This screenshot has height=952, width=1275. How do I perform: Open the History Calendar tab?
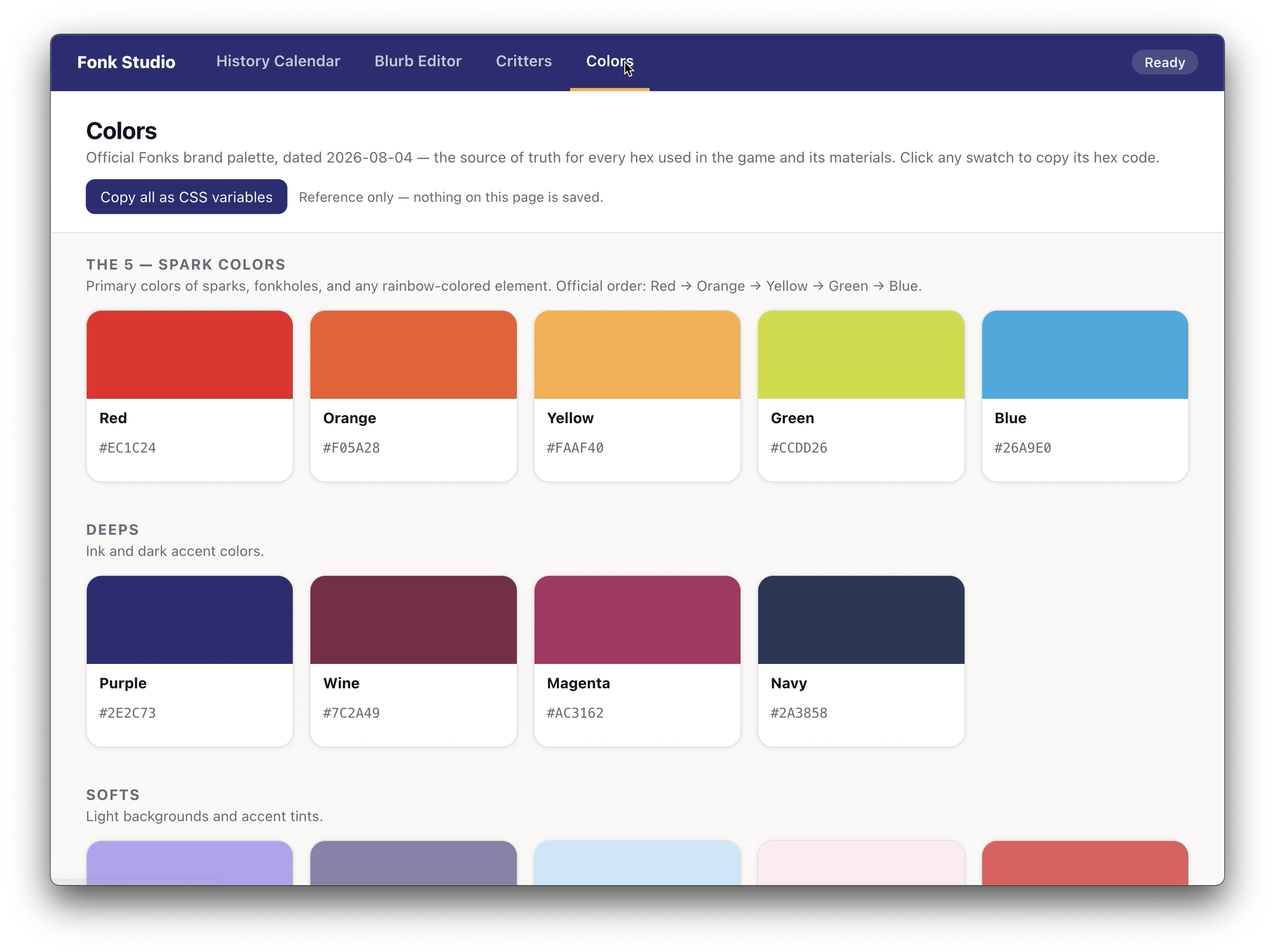tap(278, 61)
